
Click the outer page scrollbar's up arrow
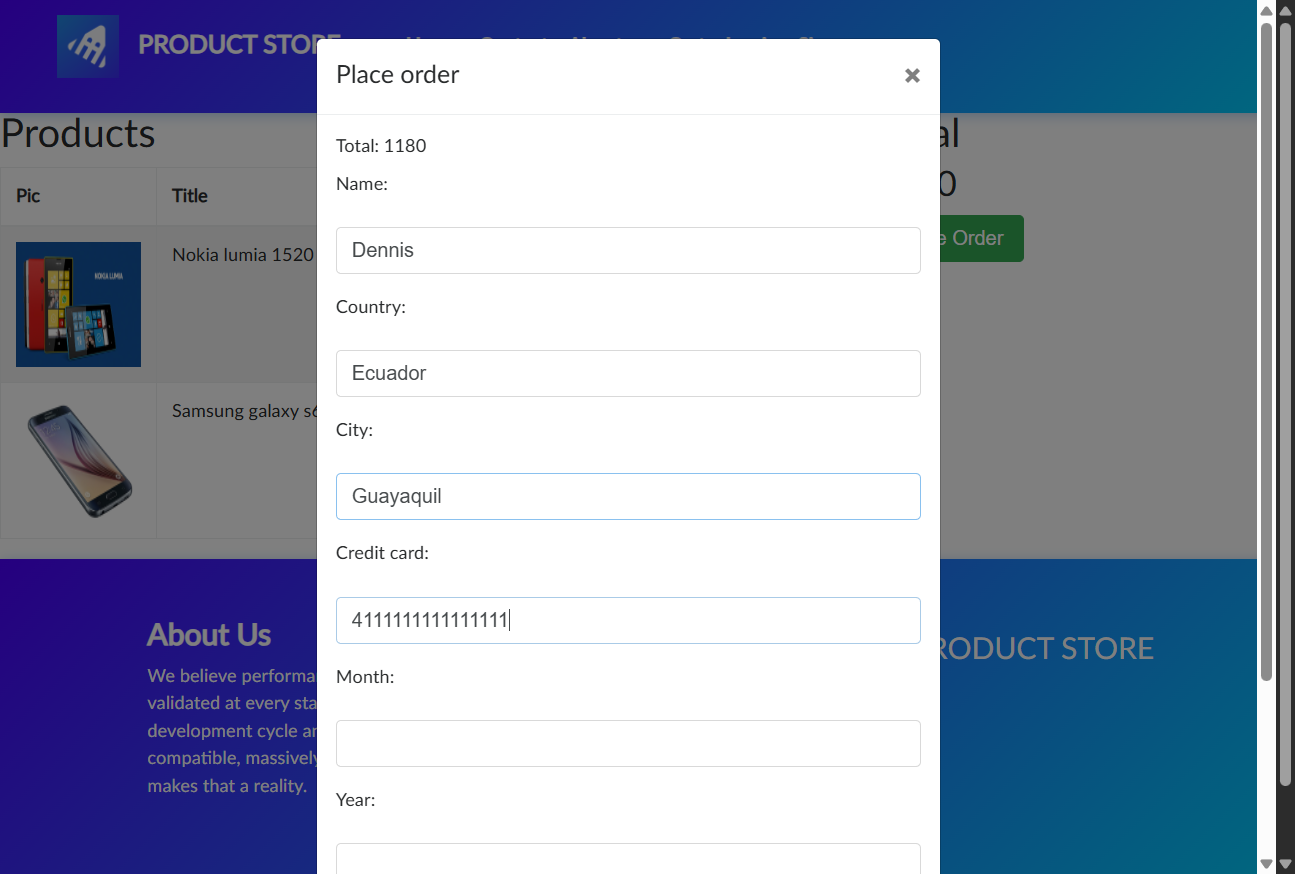point(1286,11)
